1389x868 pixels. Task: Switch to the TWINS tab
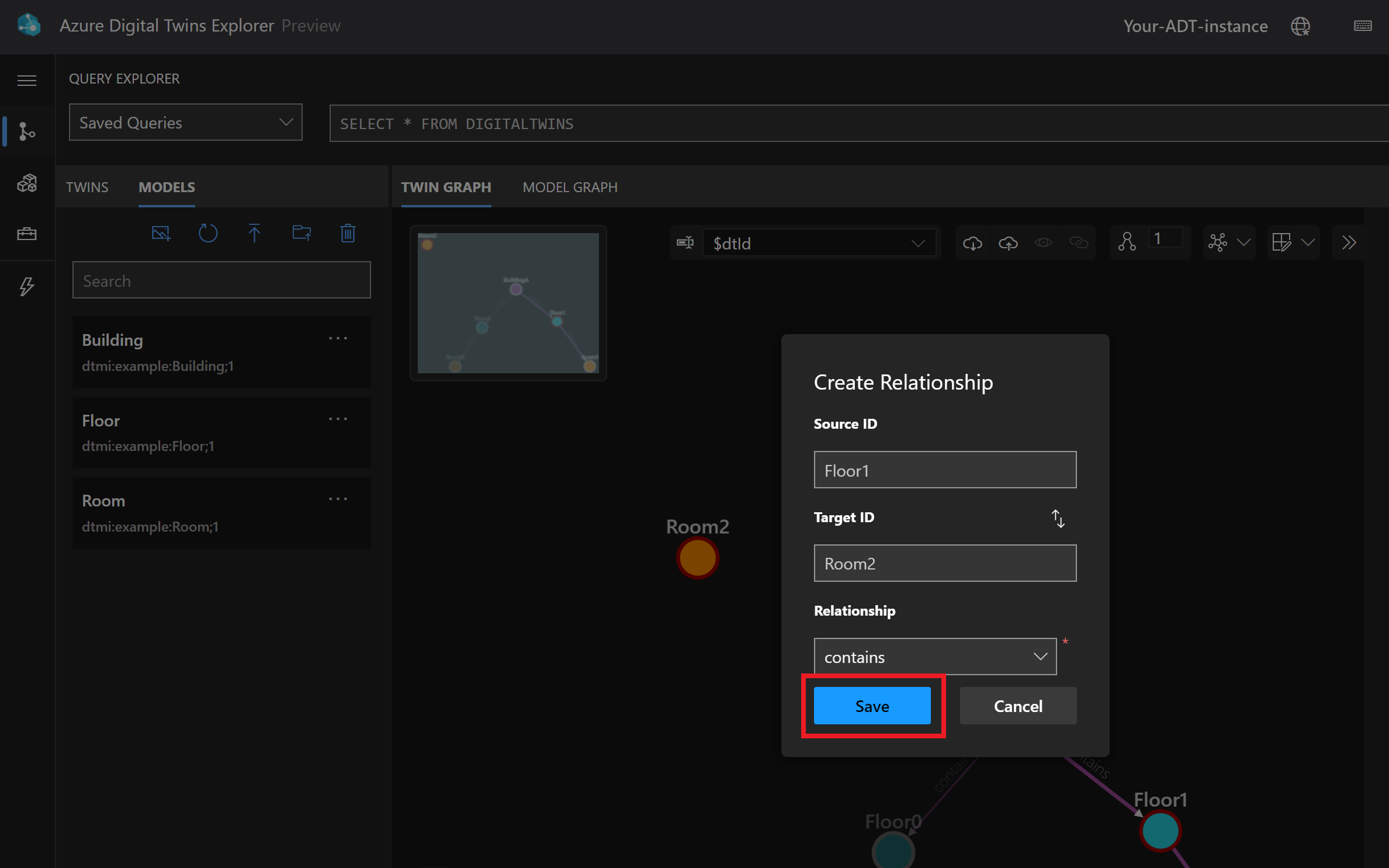[x=87, y=188]
